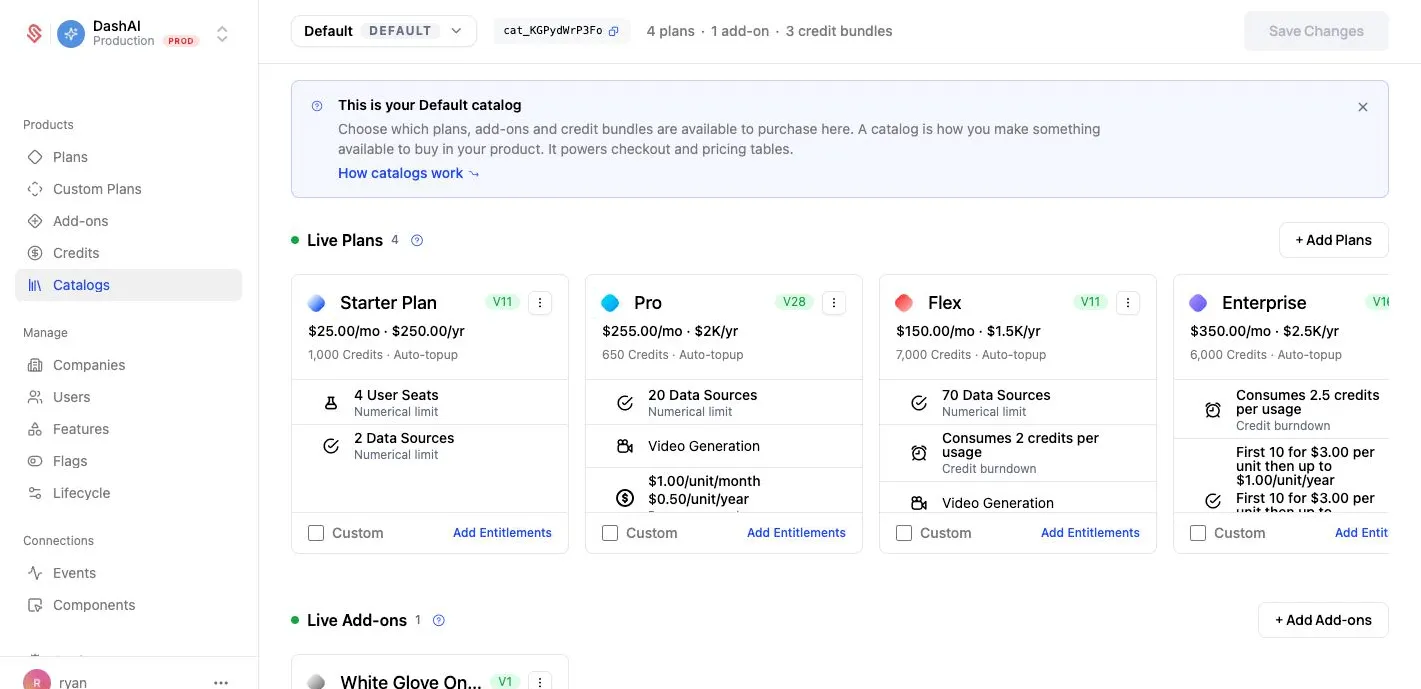Click Pro's dollar pricing icon
This screenshot has height=689, width=1421.
click(625, 497)
